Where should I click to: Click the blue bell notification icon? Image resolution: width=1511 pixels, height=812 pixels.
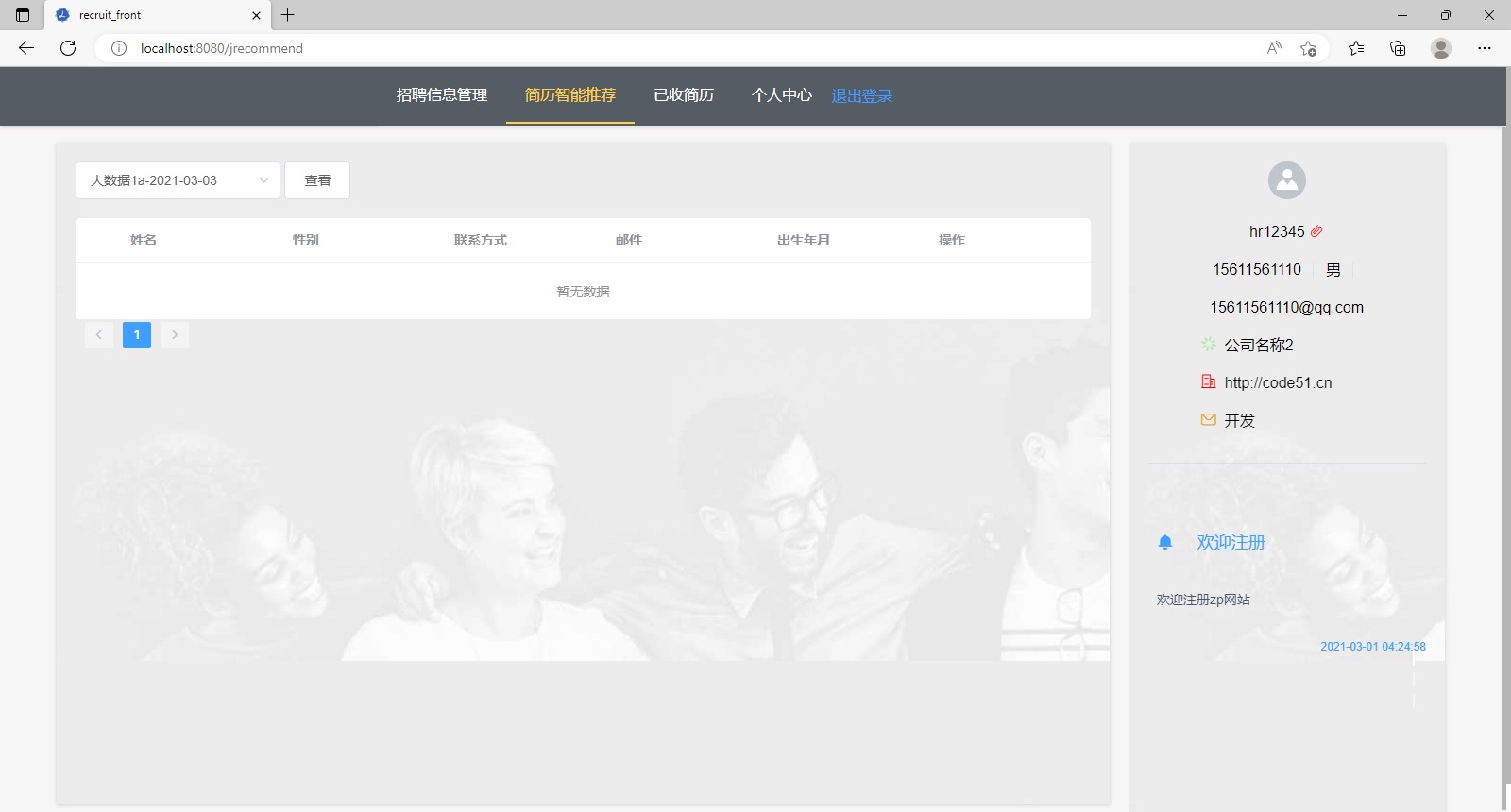(1165, 542)
